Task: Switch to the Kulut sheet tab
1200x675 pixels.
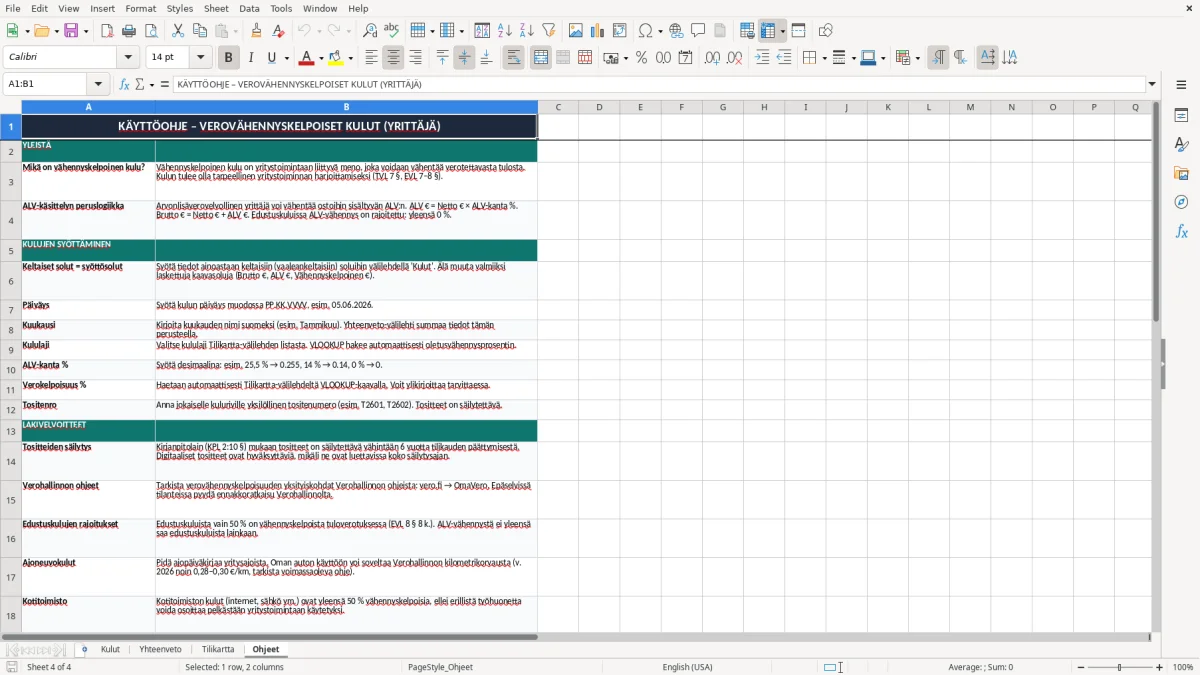Action: [110, 649]
